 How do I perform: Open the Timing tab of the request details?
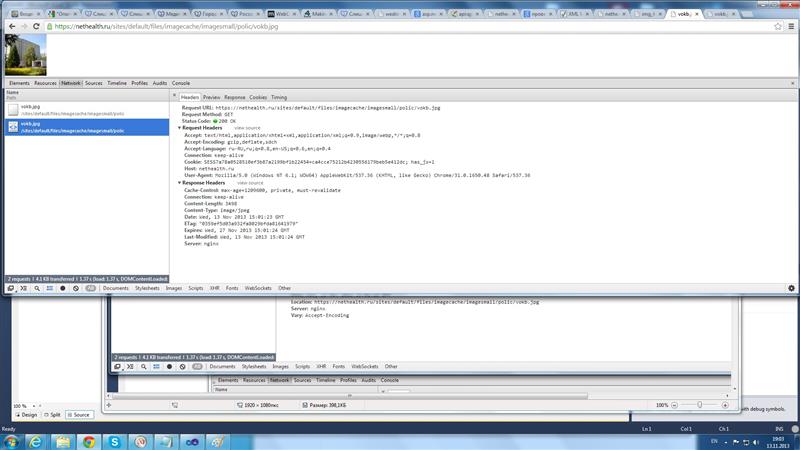click(279, 97)
